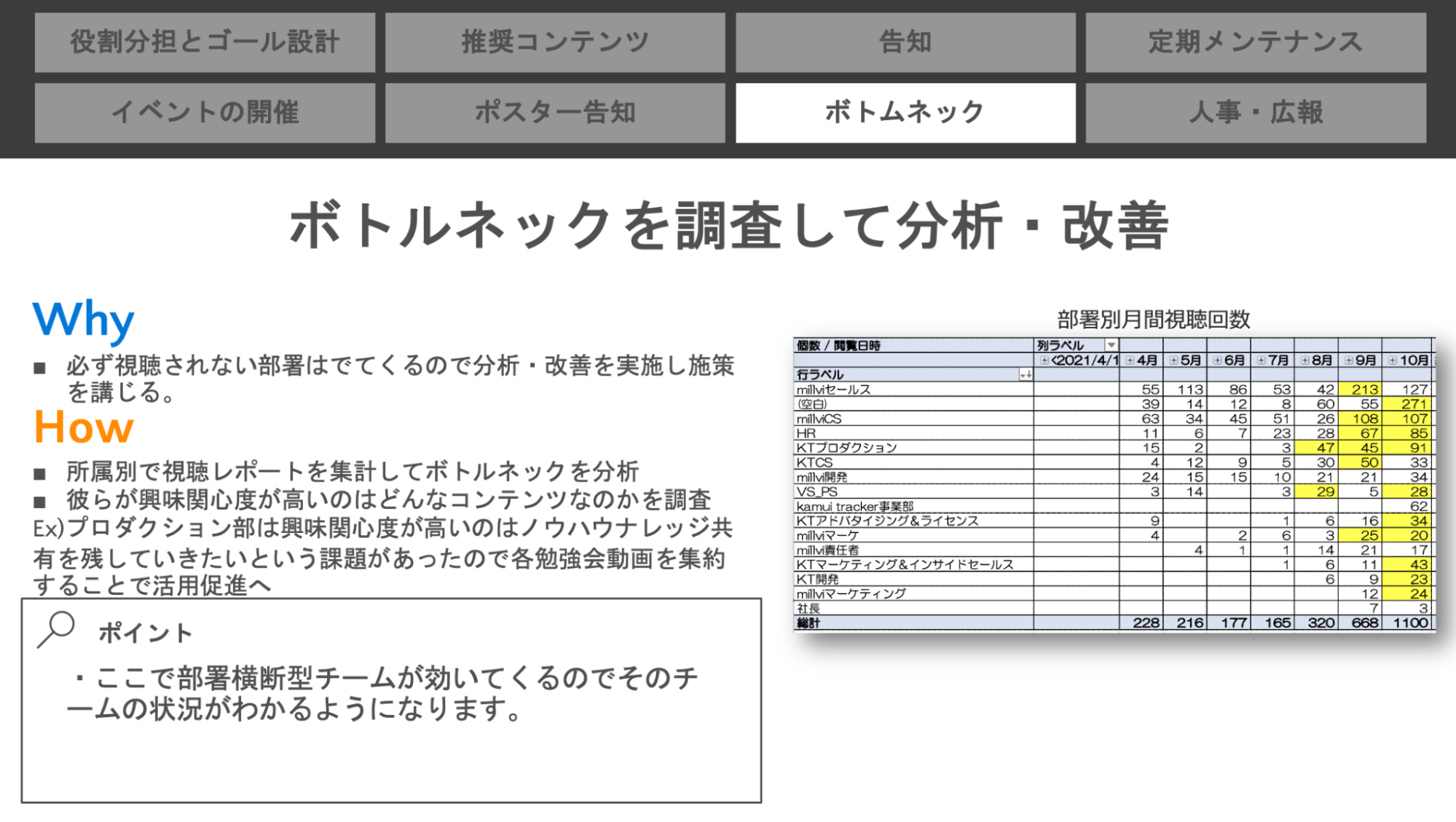The image size is (1456, 822).
Task: Switch to the 告知 tab
Action: point(905,42)
